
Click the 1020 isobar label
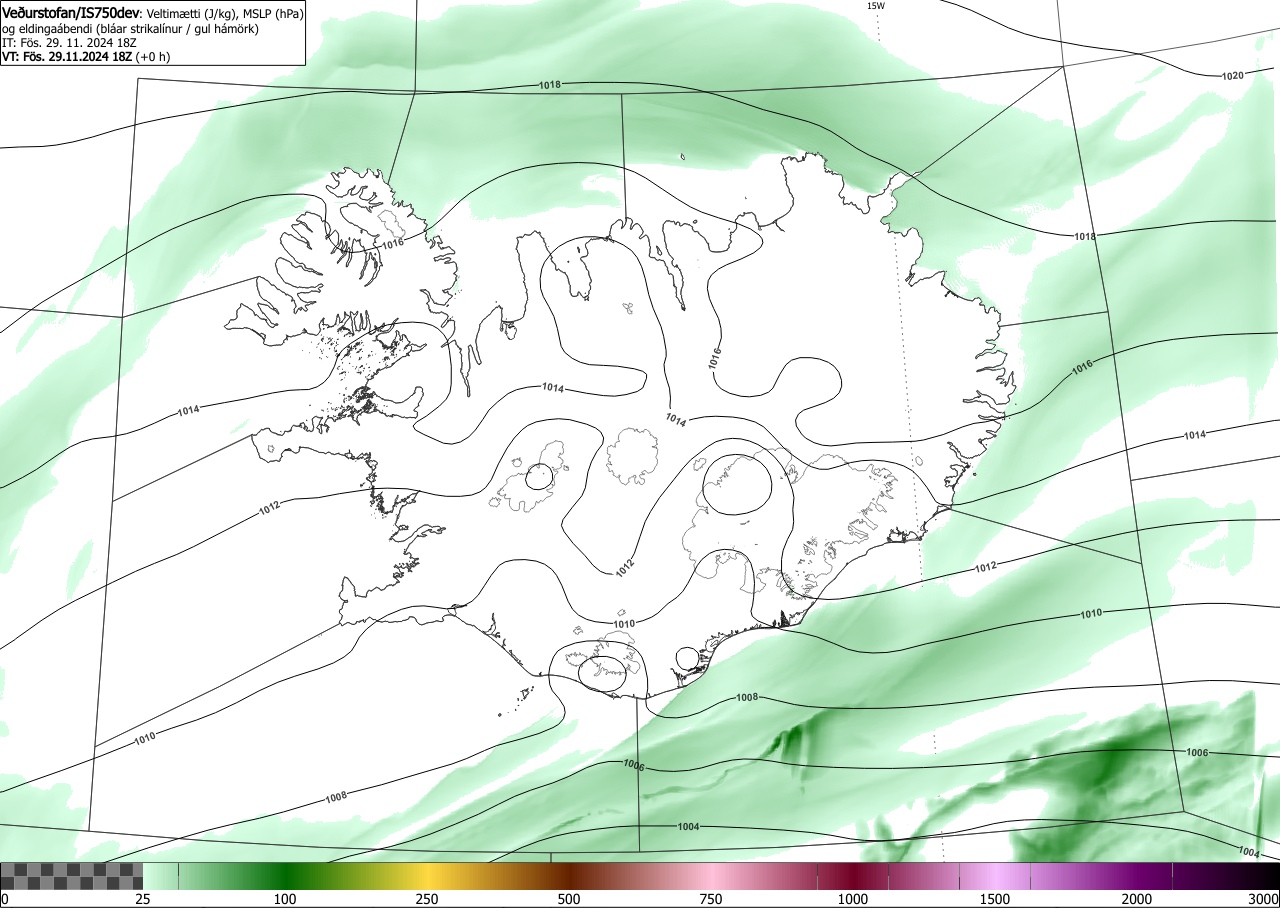[x=1233, y=76]
